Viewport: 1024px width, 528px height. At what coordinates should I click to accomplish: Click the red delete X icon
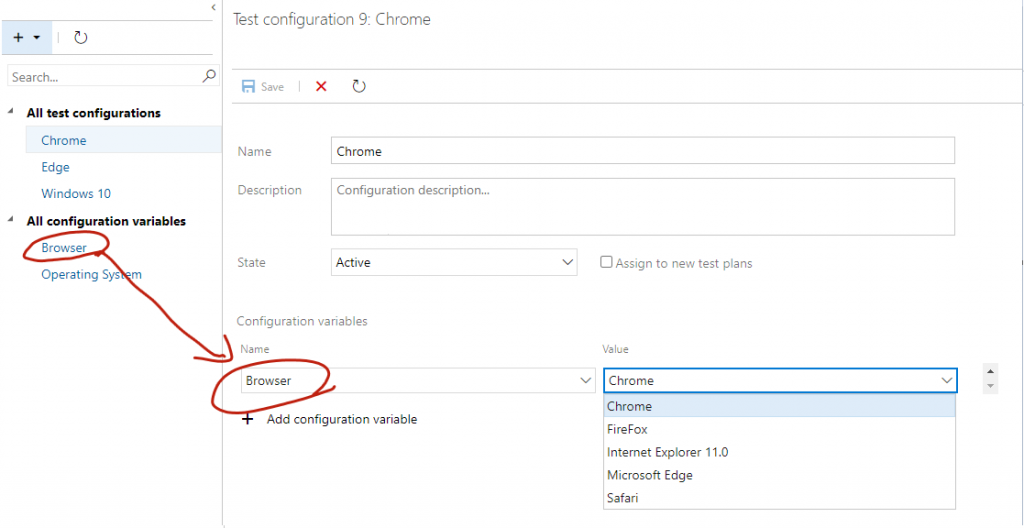[x=321, y=87]
